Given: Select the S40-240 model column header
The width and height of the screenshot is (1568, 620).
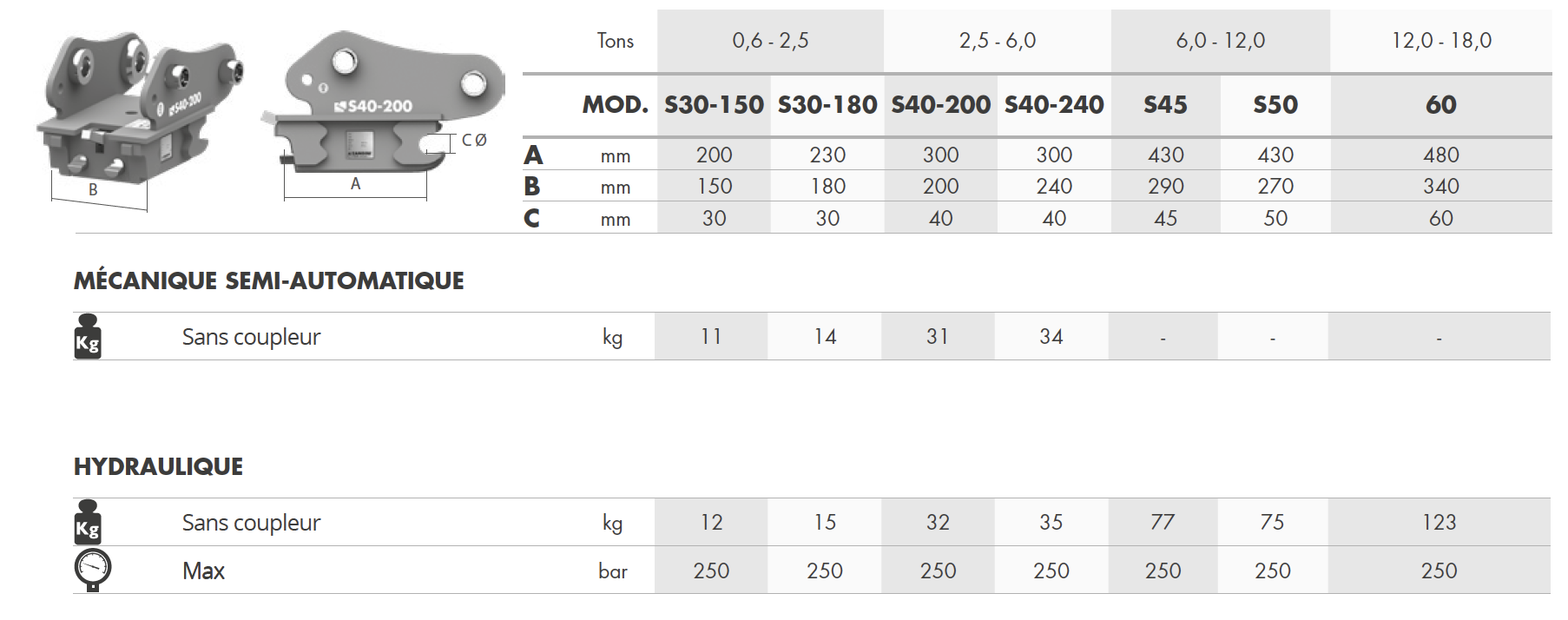Looking at the screenshot, I should pos(1054,105).
